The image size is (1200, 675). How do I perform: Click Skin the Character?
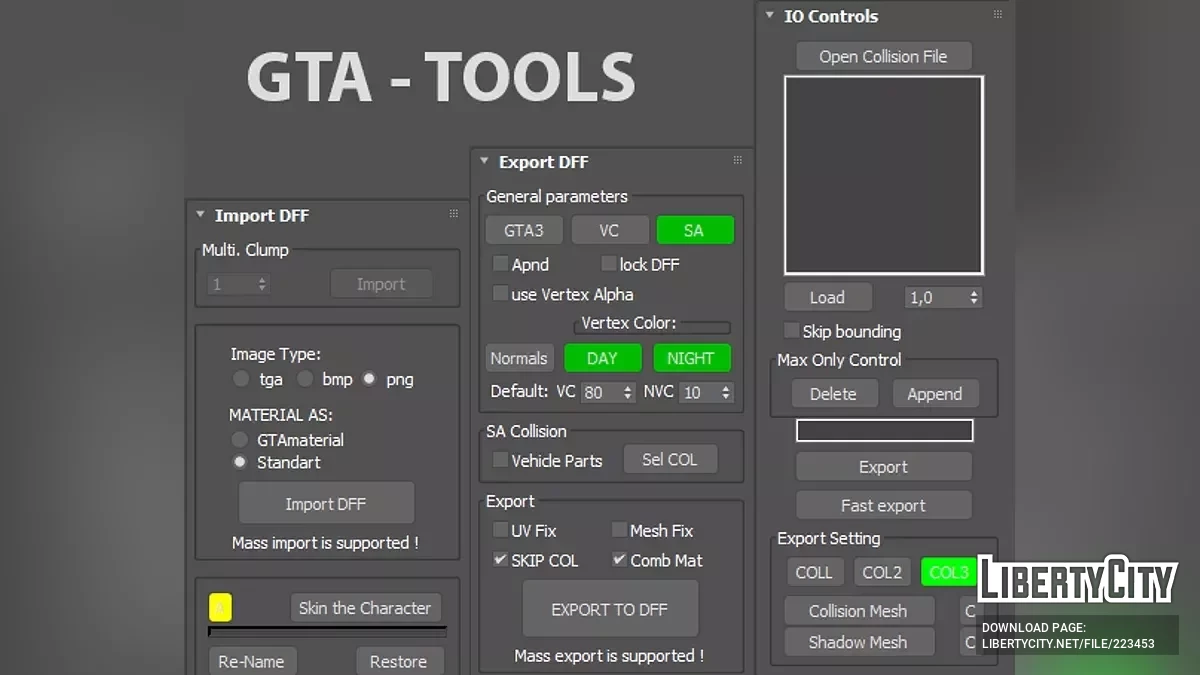coord(365,607)
